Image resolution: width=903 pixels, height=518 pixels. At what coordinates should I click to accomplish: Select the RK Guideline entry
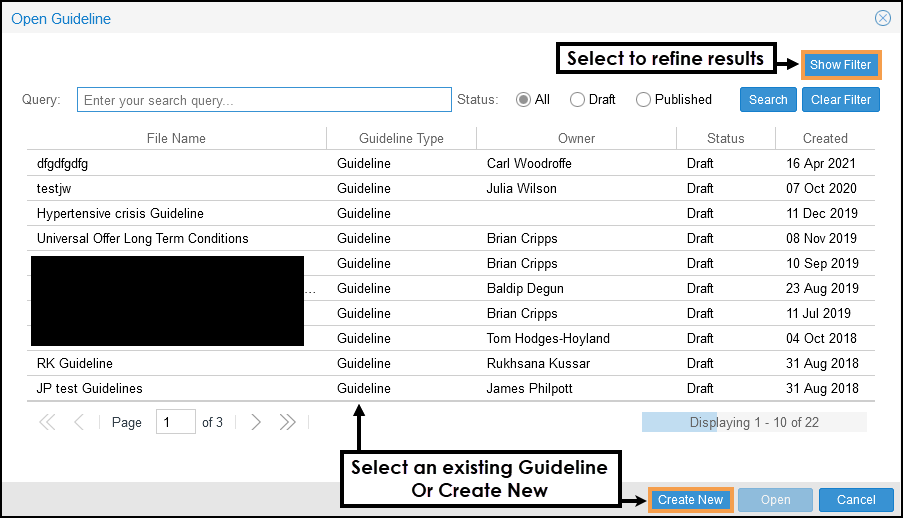pyautogui.click(x=75, y=364)
